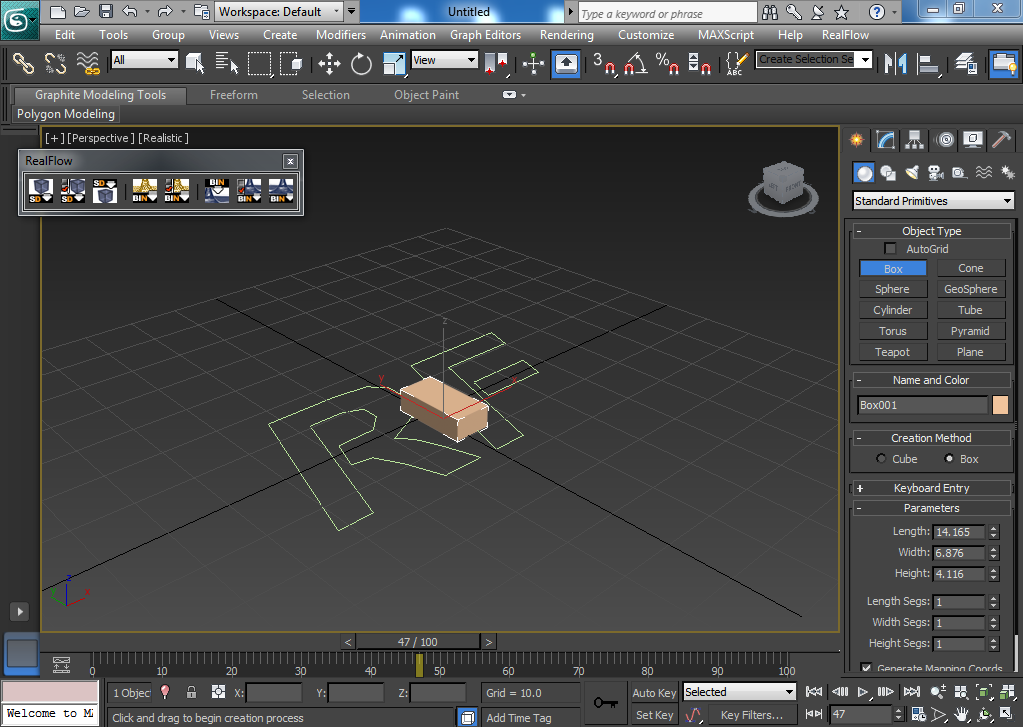Click the first SD export icon in RealFlow toolbar
This screenshot has height=727, width=1023.
40,191
